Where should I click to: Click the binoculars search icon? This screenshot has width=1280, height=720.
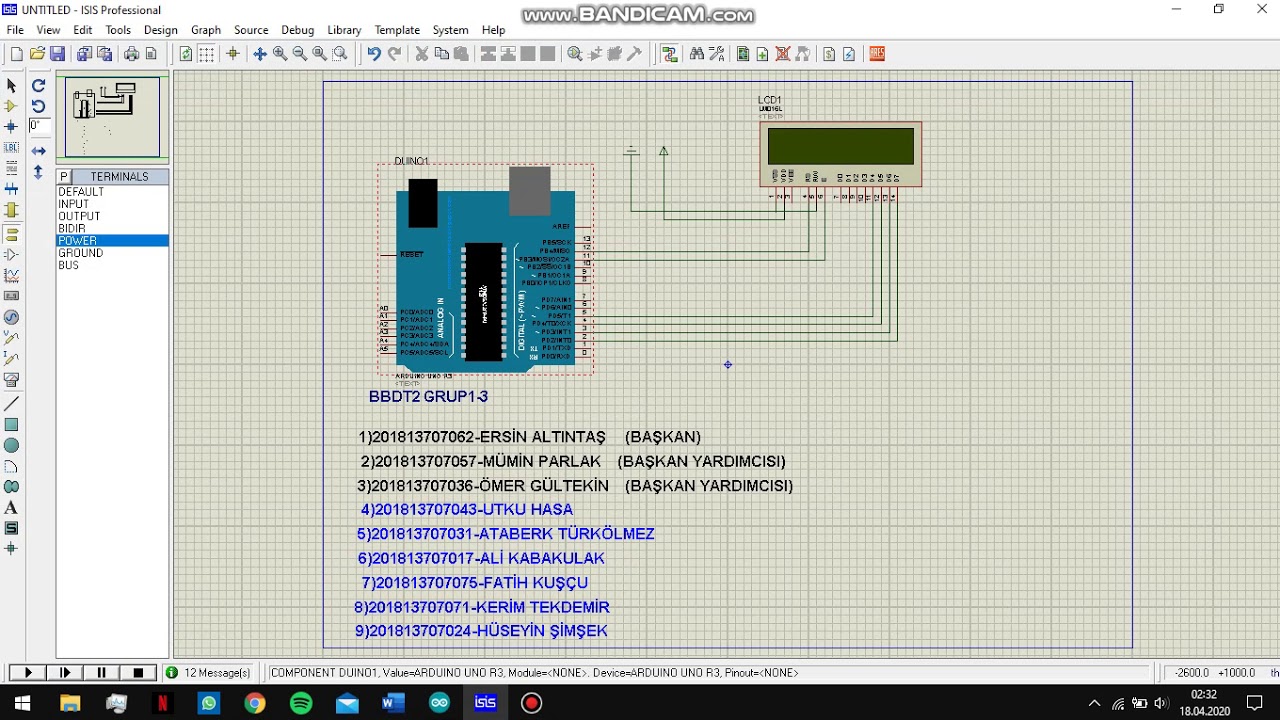pos(697,54)
